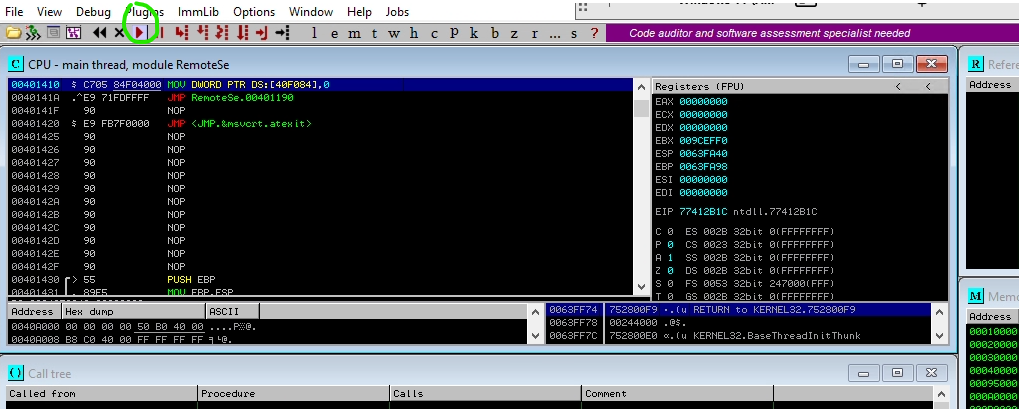Click Called from column header in Call tree
Image resolution: width=1019 pixels, height=409 pixels.
click(x=102, y=393)
